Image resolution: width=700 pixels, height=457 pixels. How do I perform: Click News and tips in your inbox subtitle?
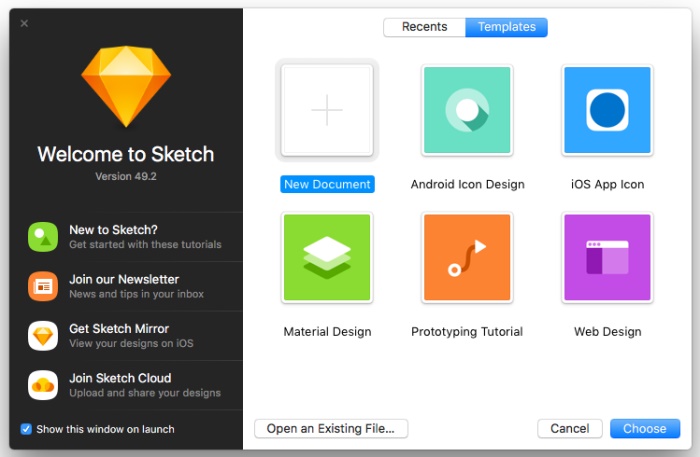(136, 294)
